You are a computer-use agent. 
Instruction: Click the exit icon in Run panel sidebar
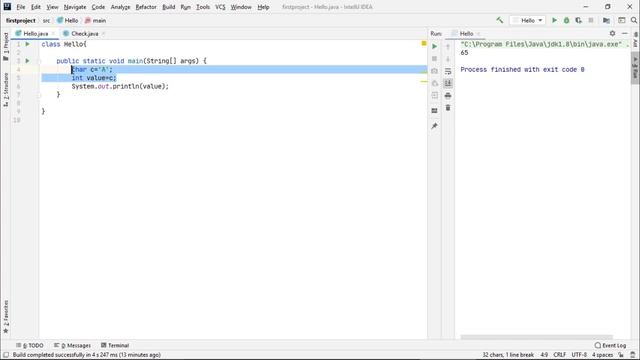434,96
